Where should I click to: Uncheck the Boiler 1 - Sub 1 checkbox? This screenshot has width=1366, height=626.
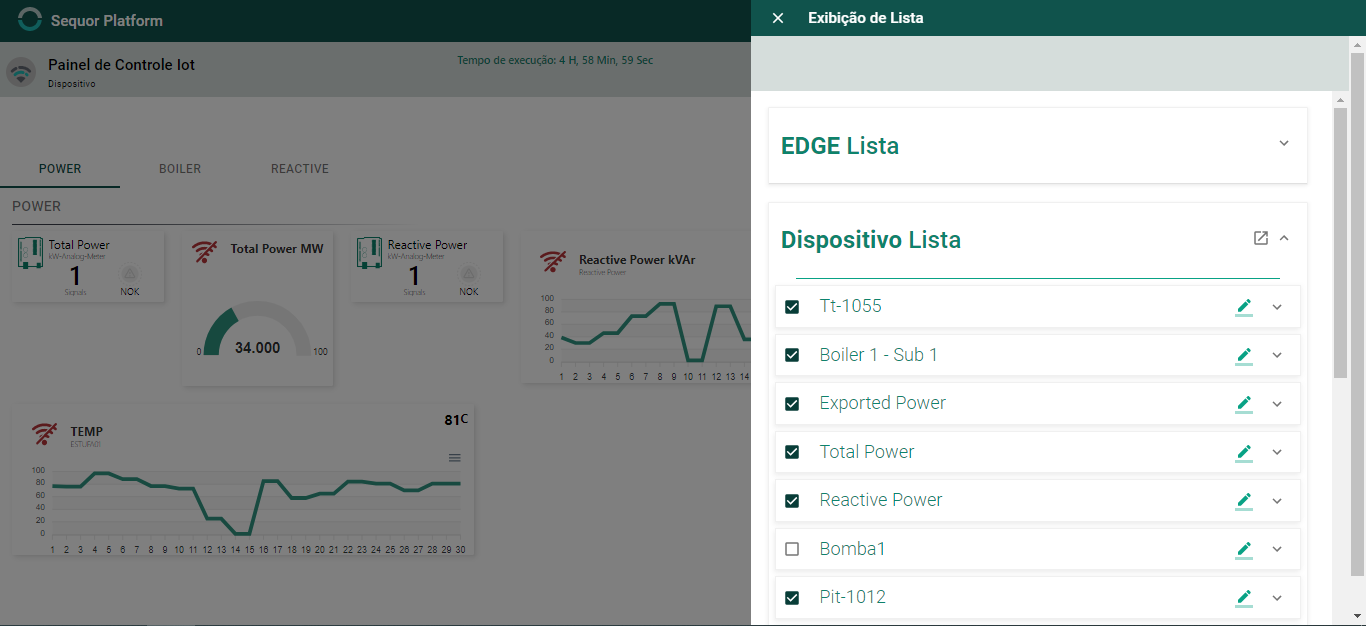pos(792,355)
